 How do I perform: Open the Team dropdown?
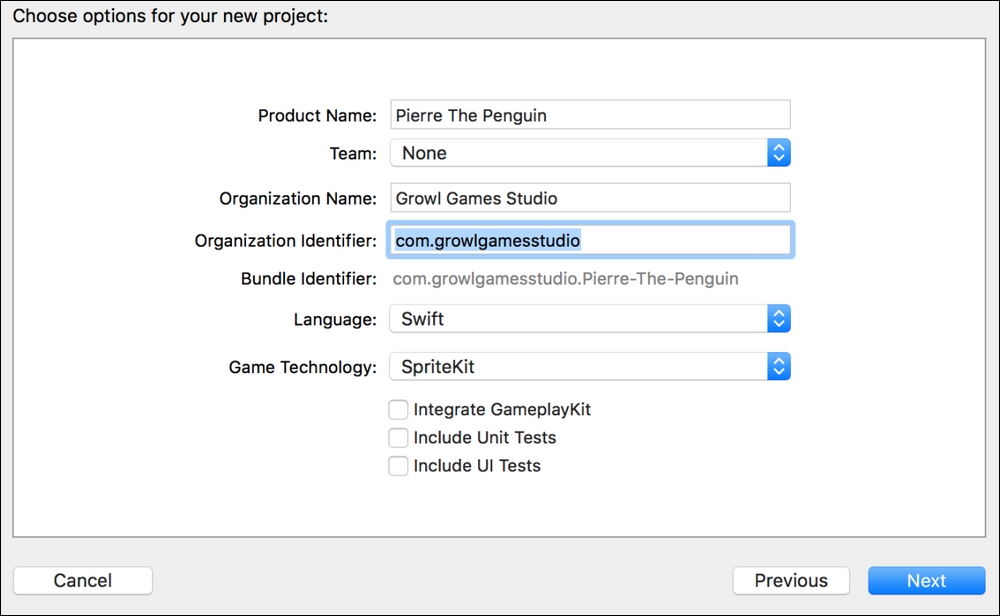(590, 152)
